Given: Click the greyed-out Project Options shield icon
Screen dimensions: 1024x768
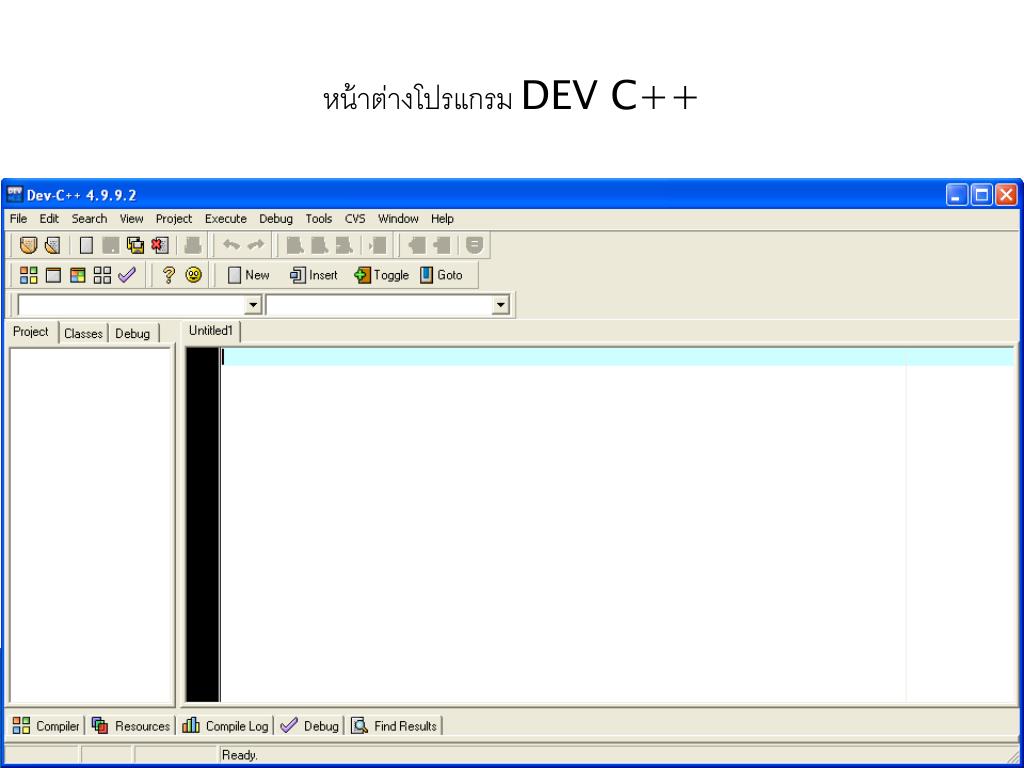Looking at the screenshot, I should click(x=475, y=246).
